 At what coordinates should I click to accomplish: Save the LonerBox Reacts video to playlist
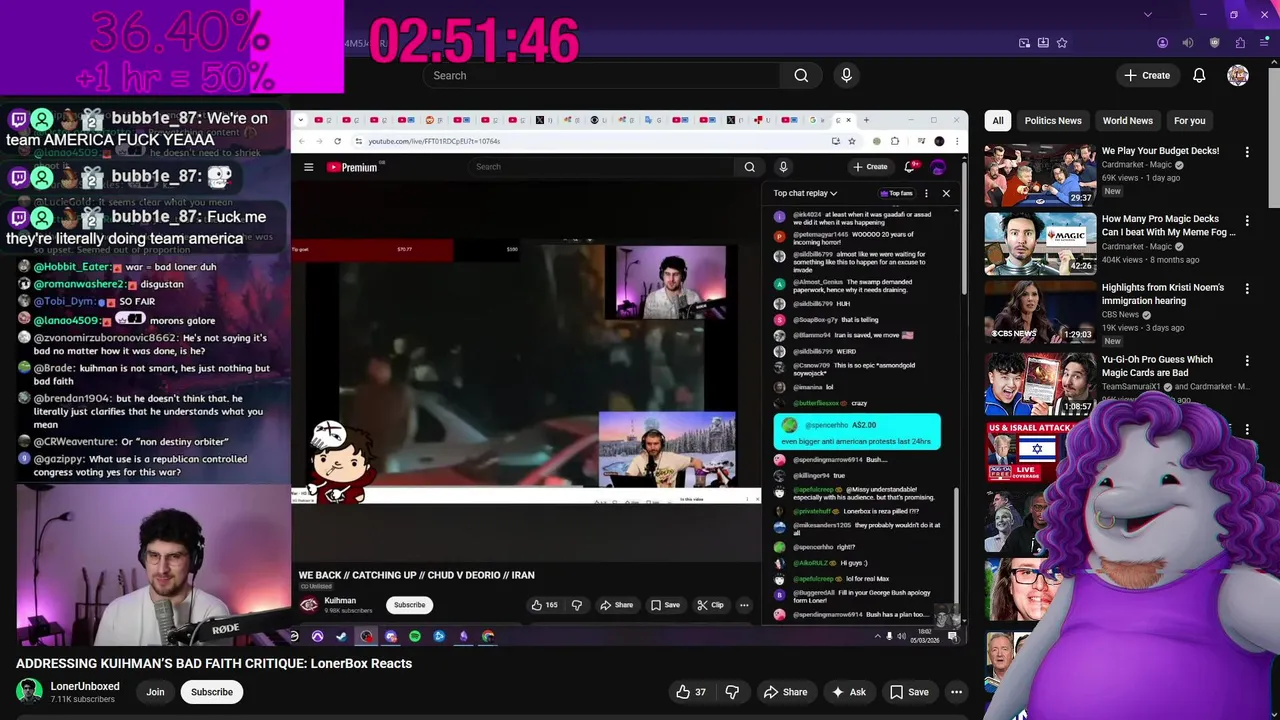click(x=909, y=692)
